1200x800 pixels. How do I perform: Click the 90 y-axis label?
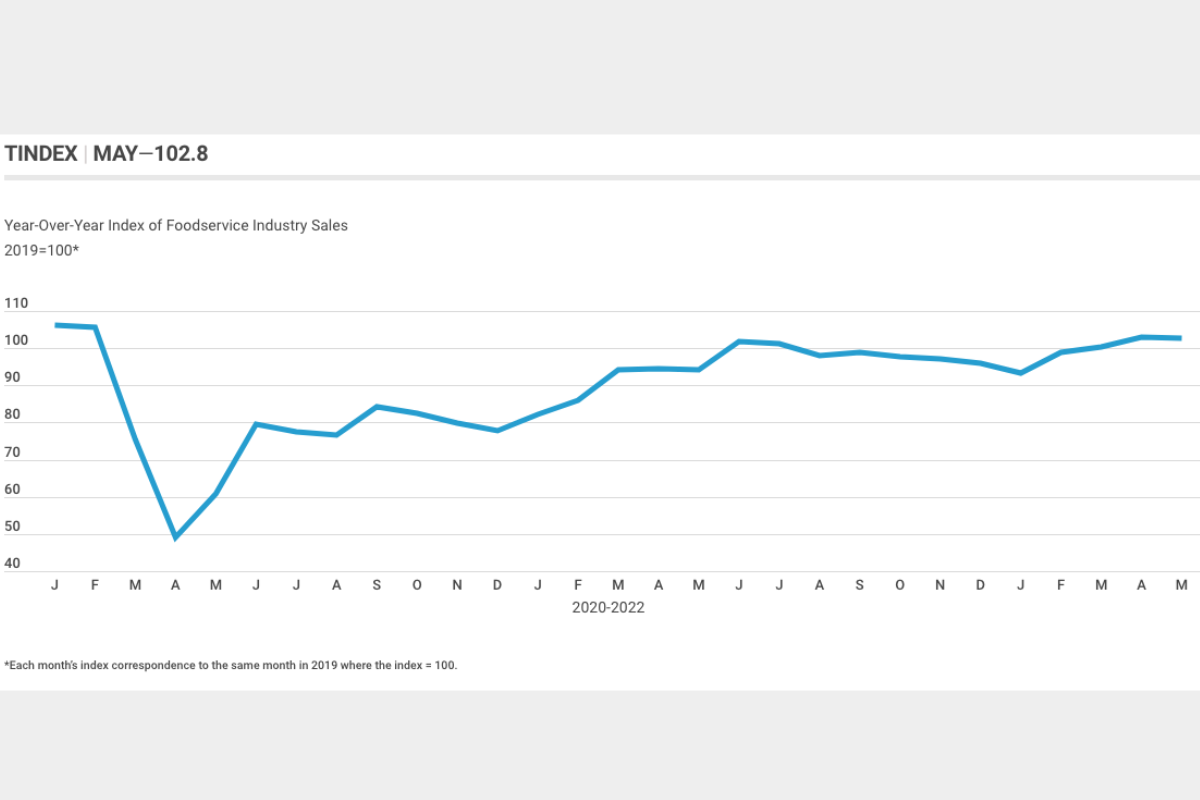click(12, 378)
